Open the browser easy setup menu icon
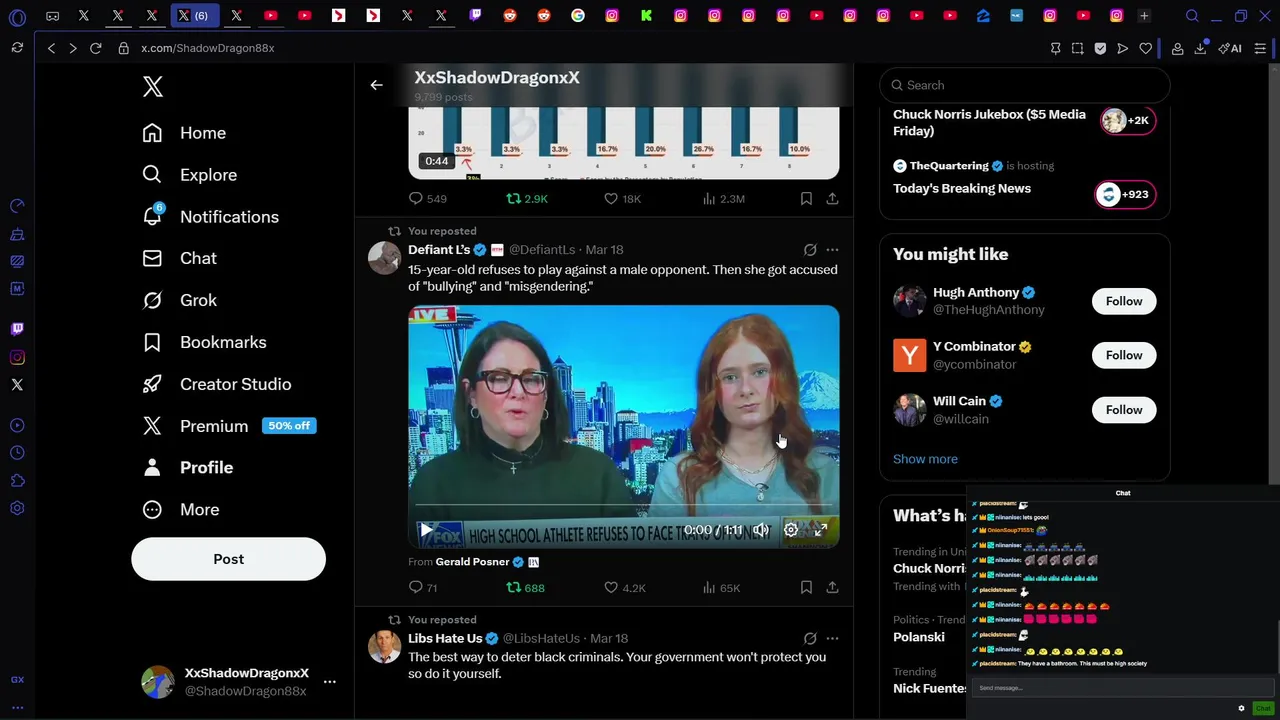The height and width of the screenshot is (720, 1280). pyautogui.click(x=1260, y=48)
